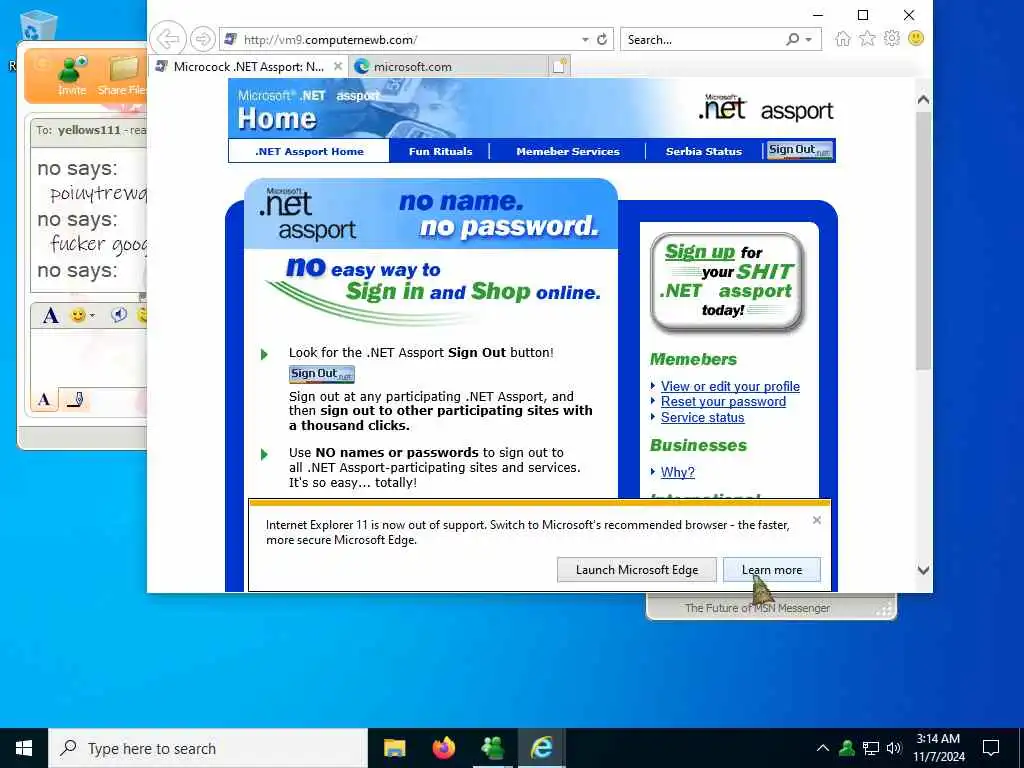
Task: Open File Explorer from the taskbar
Action: pyautogui.click(x=394, y=748)
